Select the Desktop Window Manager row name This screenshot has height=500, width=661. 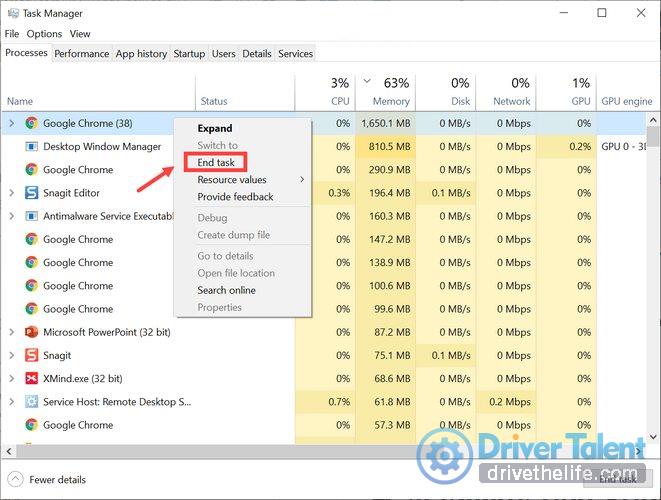click(102, 146)
